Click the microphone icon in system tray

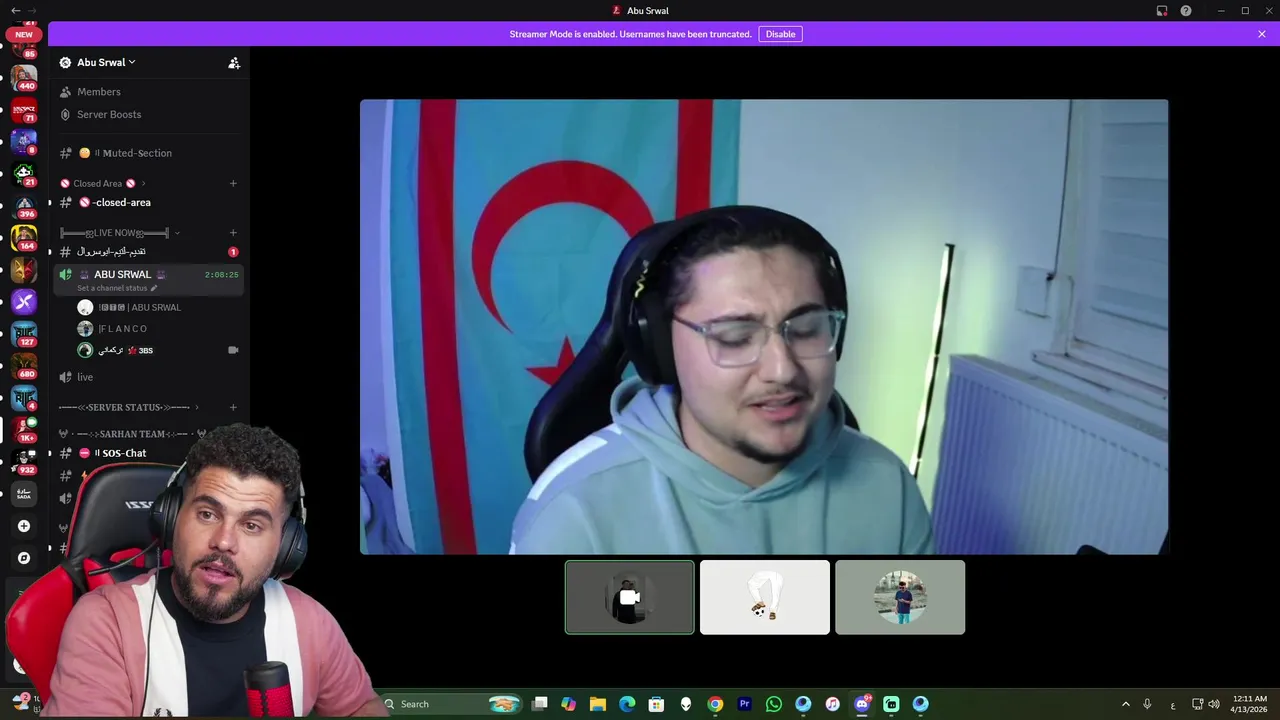click(x=1147, y=704)
